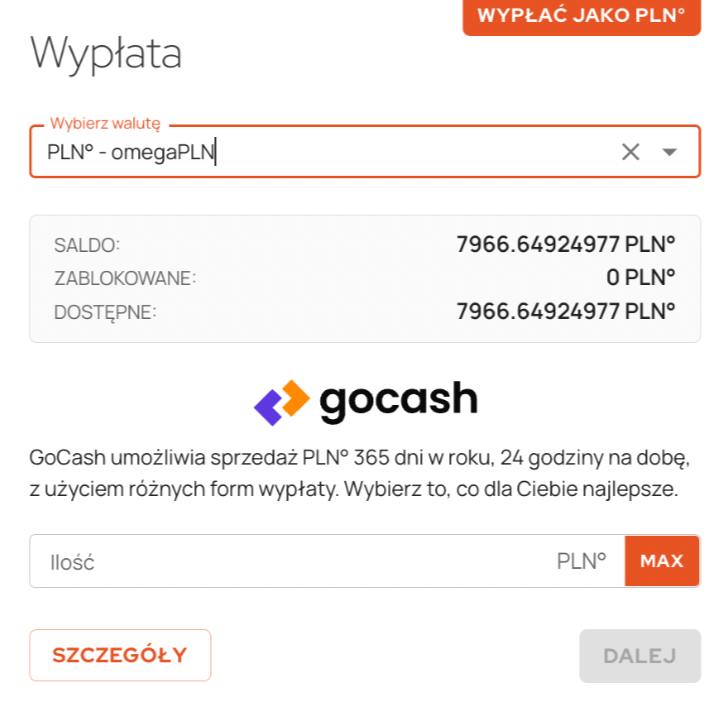Expand the Wybierz walutę dropdown arrow
The width and height of the screenshot is (724, 718).
coord(669,152)
